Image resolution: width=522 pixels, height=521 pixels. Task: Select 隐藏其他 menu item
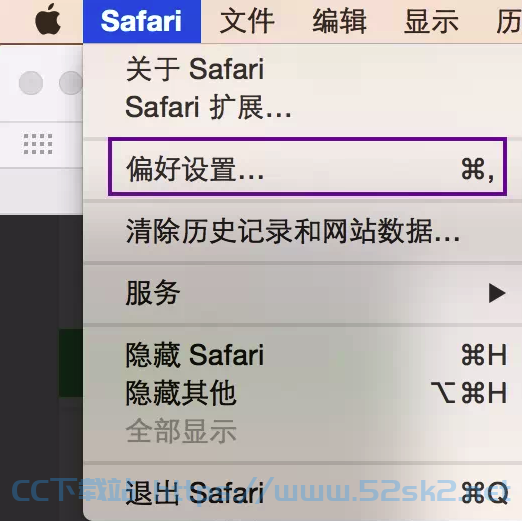(x=302, y=393)
